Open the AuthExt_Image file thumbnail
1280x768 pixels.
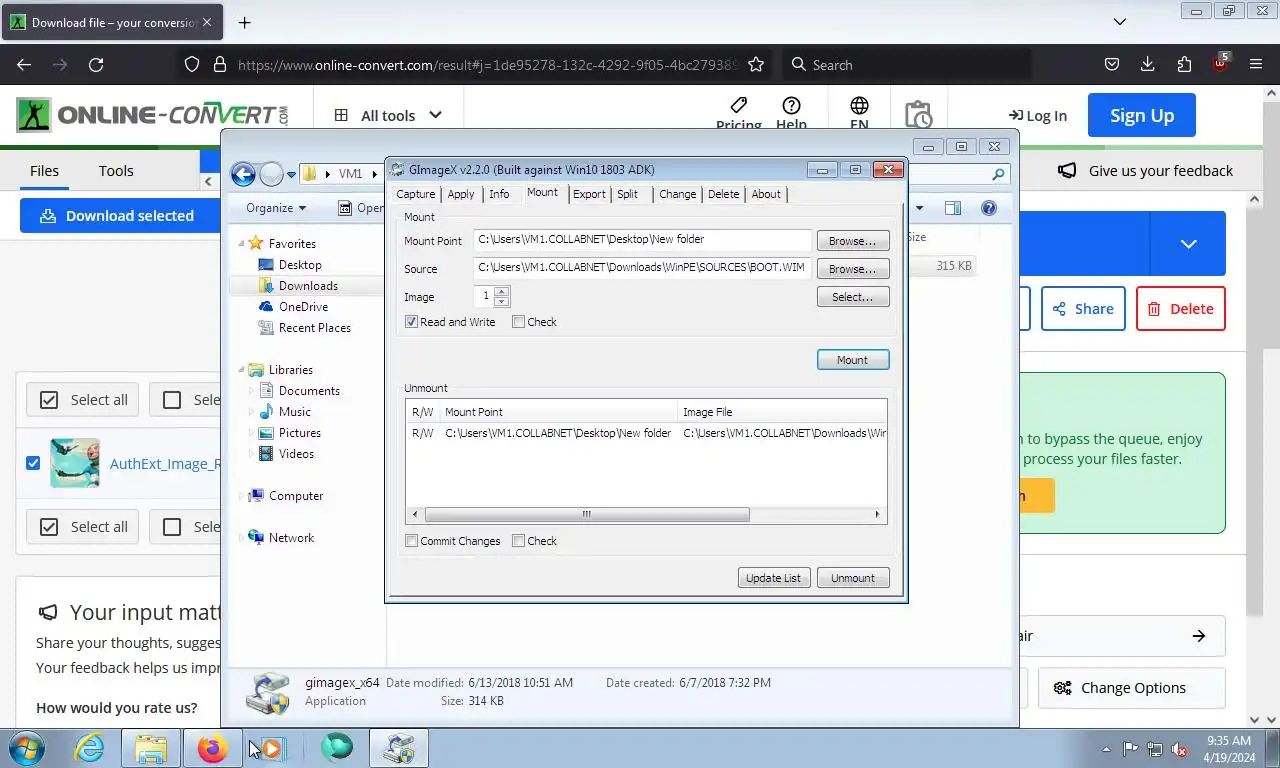(x=75, y=463)
